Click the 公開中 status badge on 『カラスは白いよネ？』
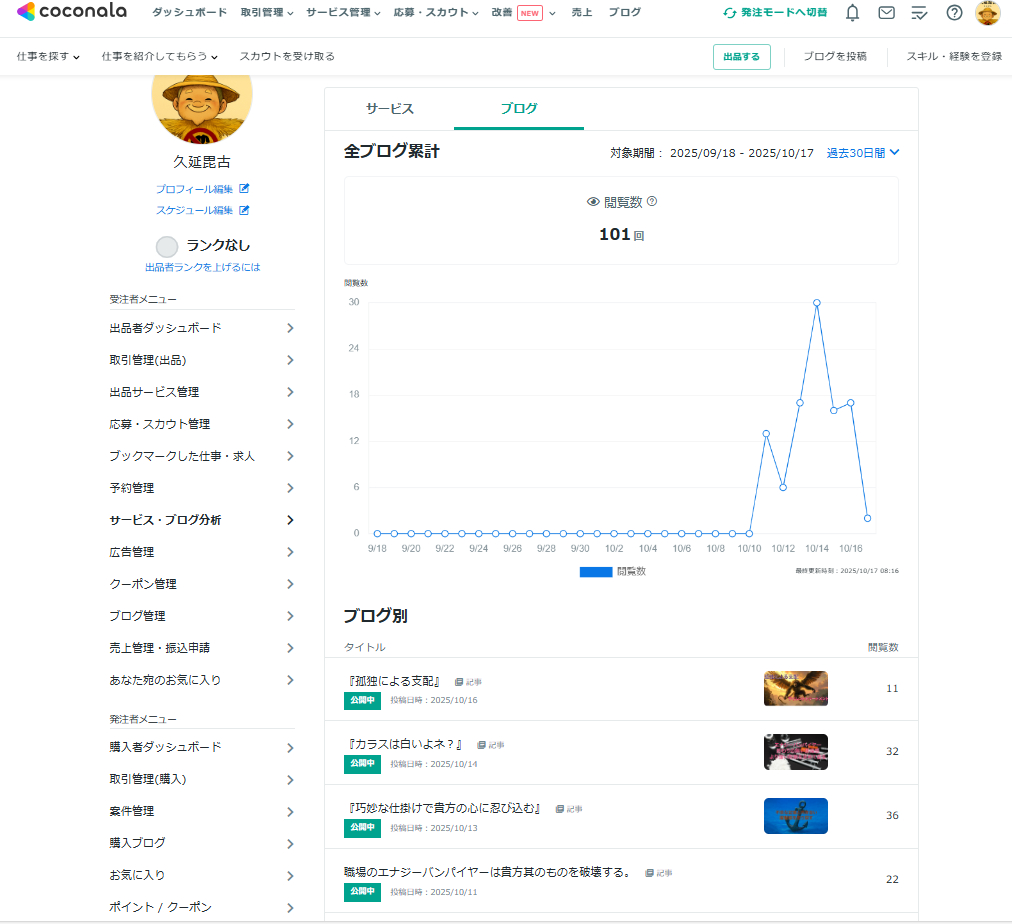1012x924 pixels. pos(361,764)
